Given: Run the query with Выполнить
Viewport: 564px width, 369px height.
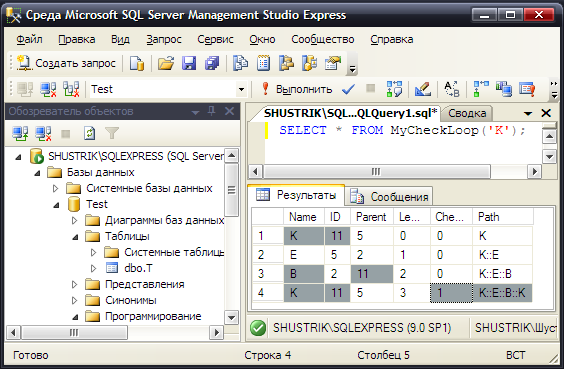Looking at the screenshot, I should coord(297,89).
